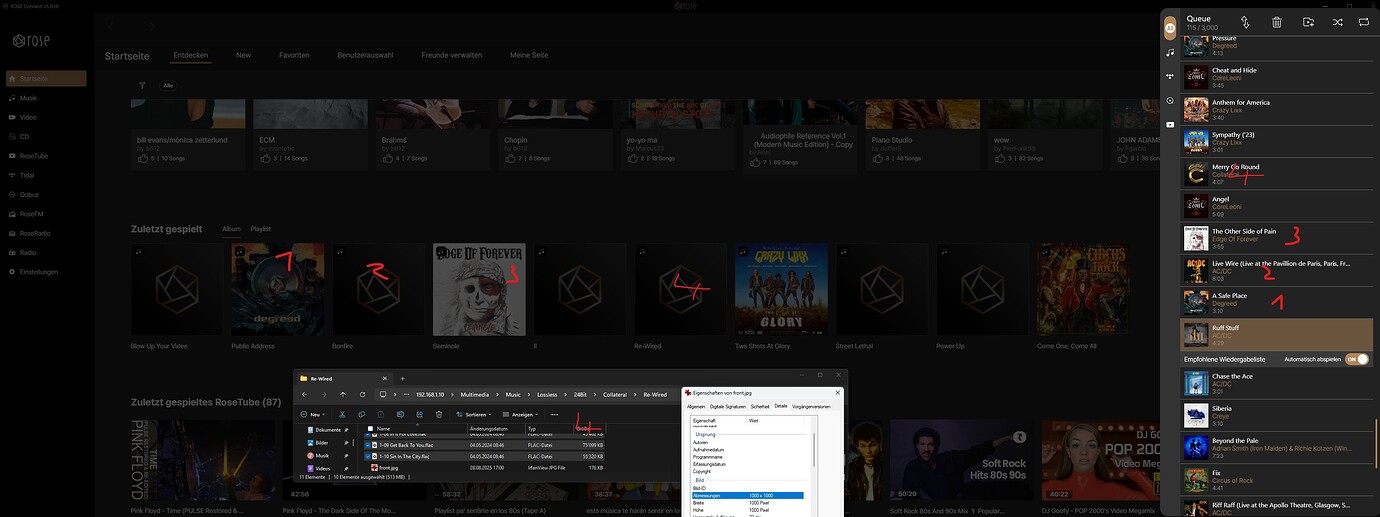This screenshot has height=517, width=1380.
Task: Play Merry Go Round in queue
Action: [x=1276, y=174]
